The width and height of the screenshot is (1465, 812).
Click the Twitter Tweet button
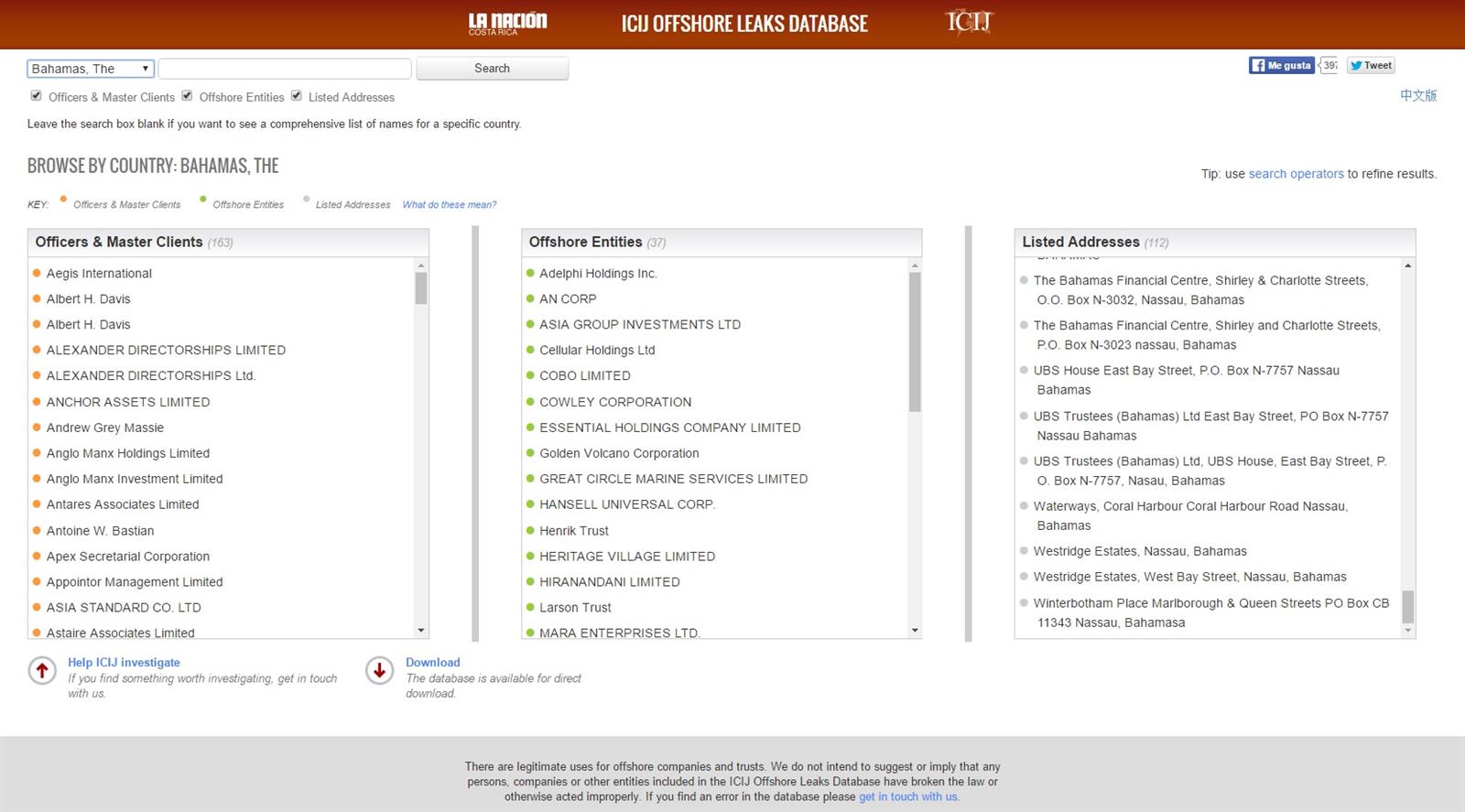click(x=1371, y=65)
